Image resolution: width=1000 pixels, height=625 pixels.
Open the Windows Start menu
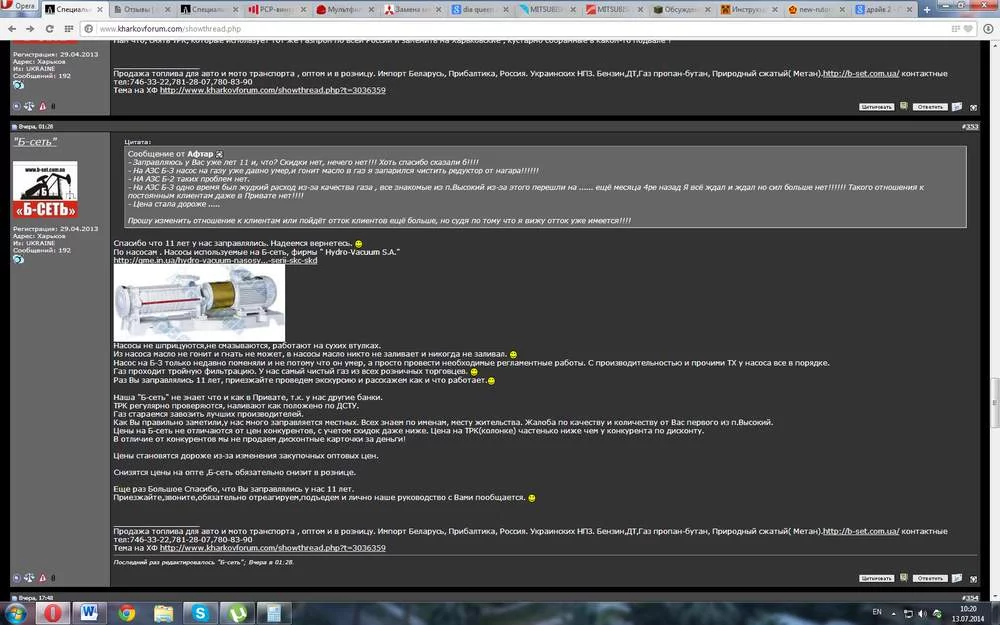click(x=15, y=614)
